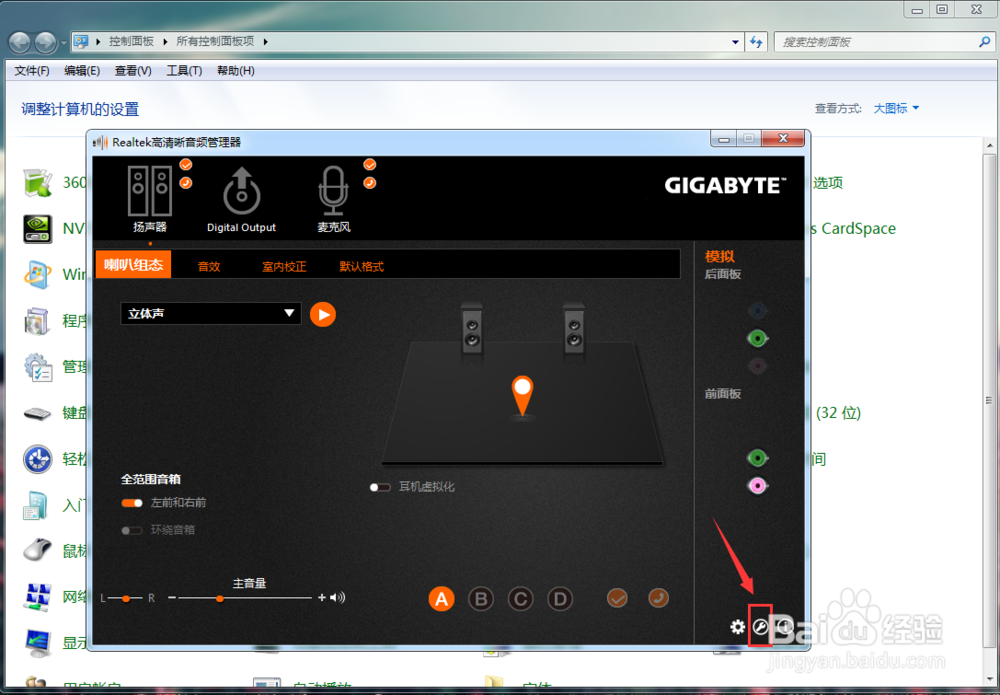
Task: Open the 帮助(H) menu
Action: click(235, 71)
